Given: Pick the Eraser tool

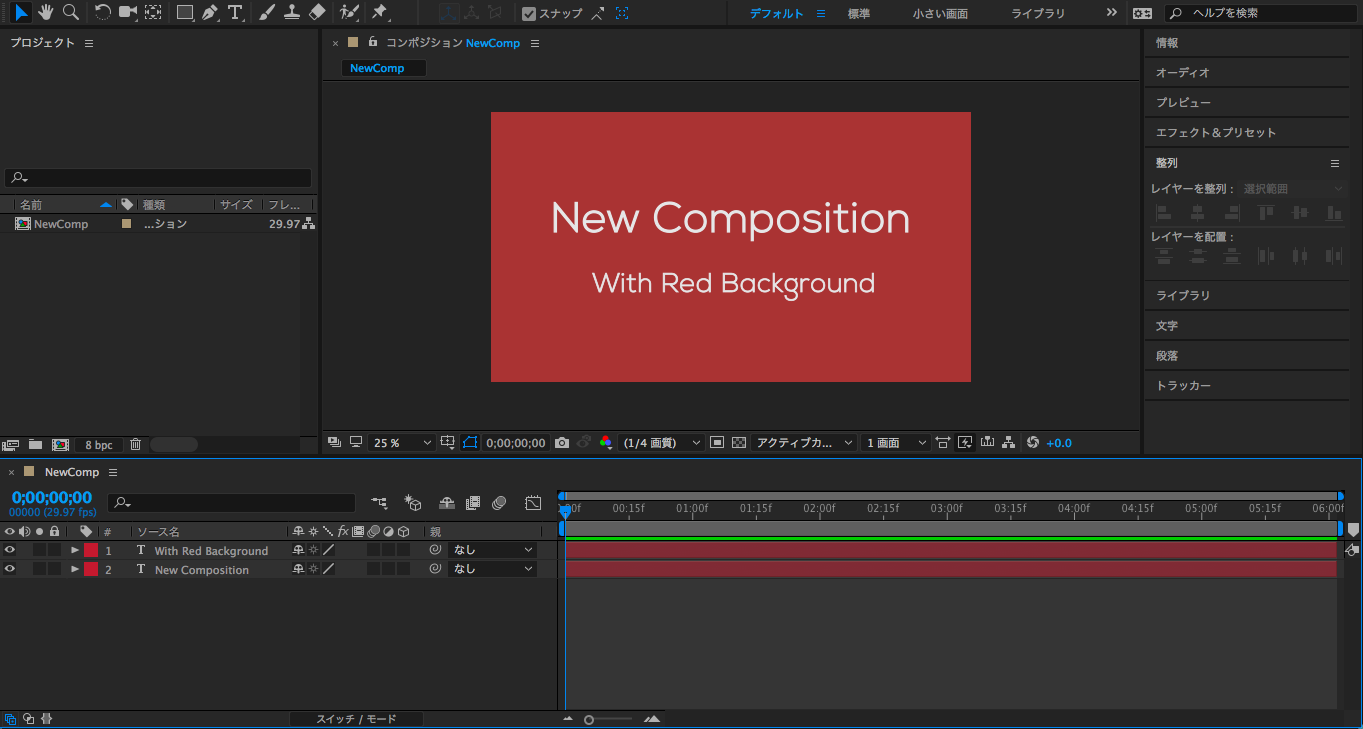Looking at the screenshot, I should point(317,13).
